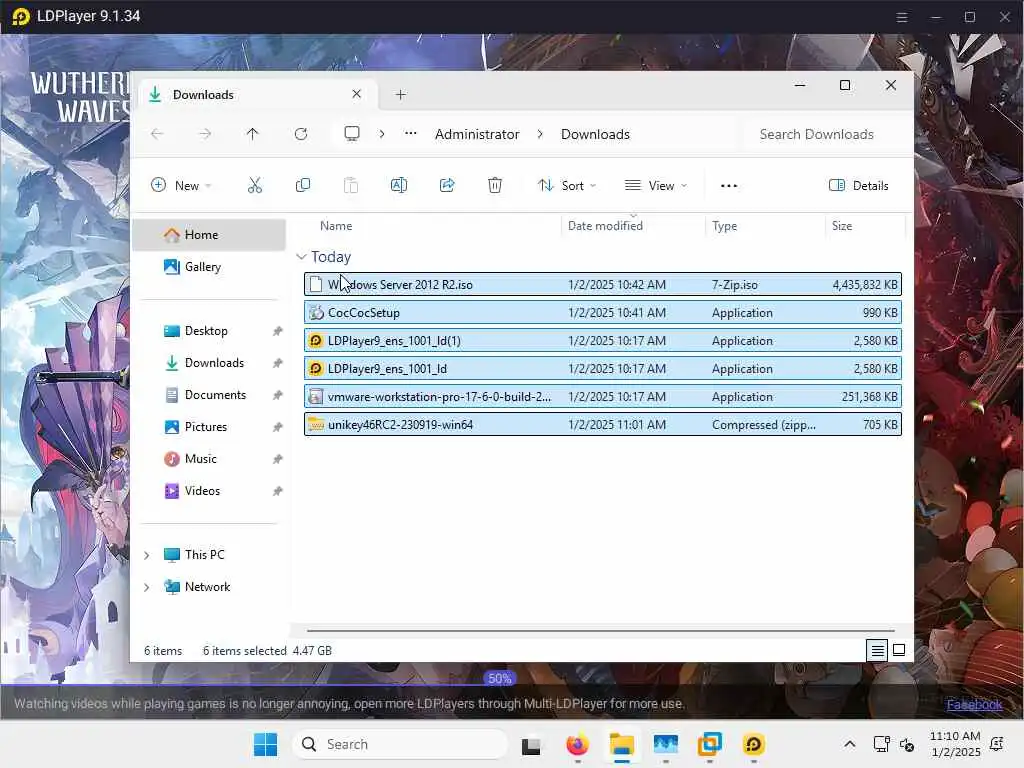The height and width of the screenshot is (768, 1024).
Task: Expand address bar chevron after monitor icon
Action: (381, 134)
